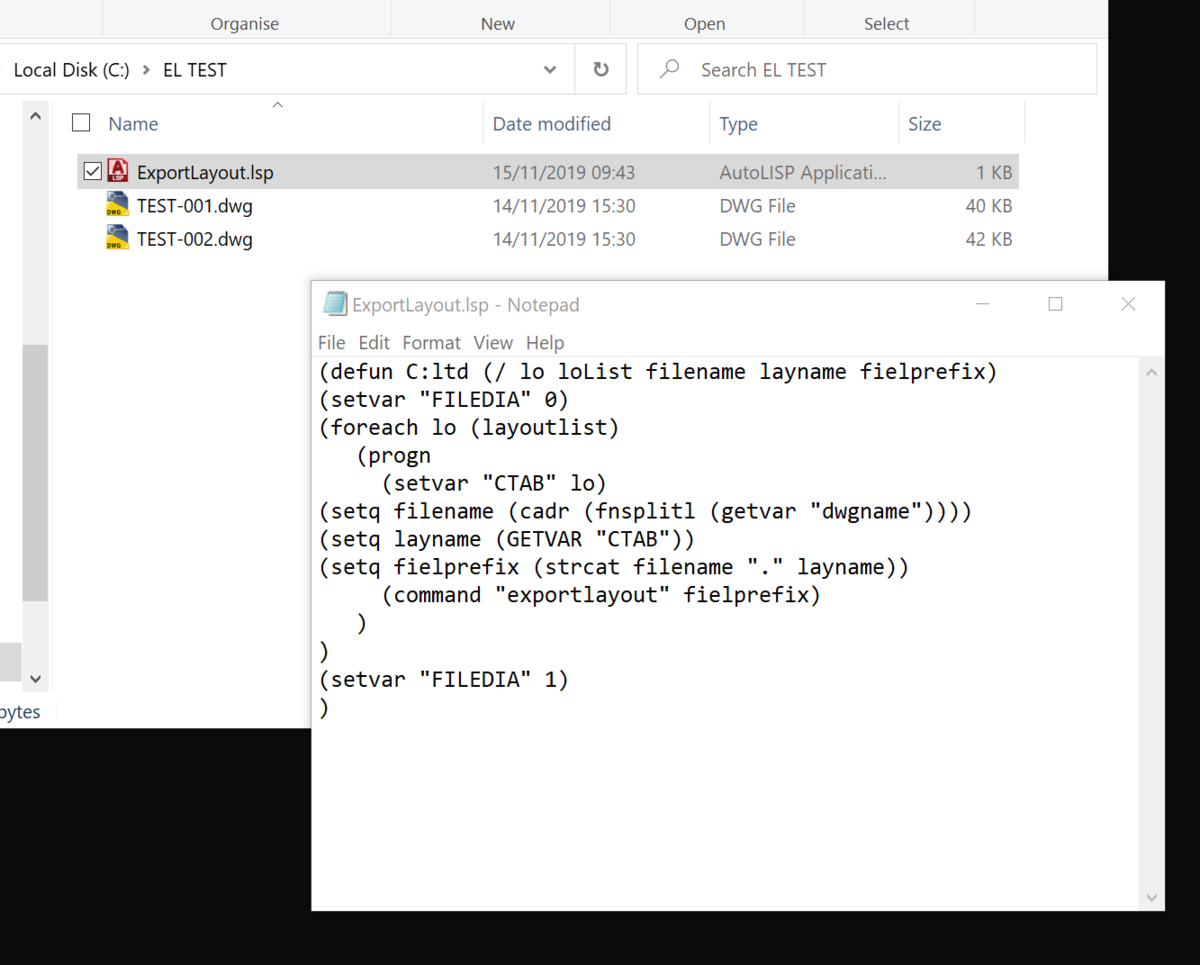Click the ExportLayout.lsp AutoLISP file icon
This screenshot has width=1200, height=965.
[118, 171]
